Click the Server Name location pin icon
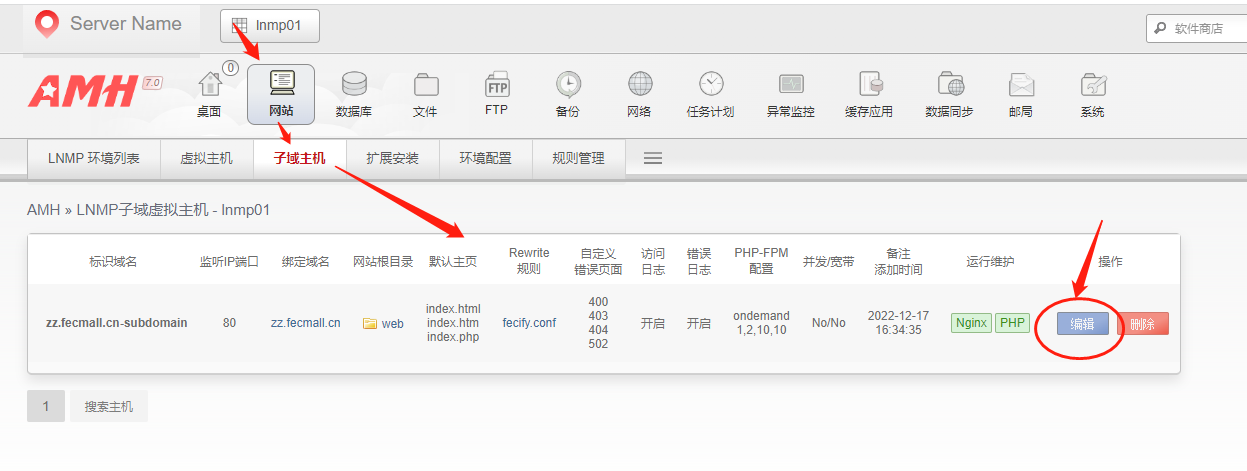Screen dimensions: 1247x471 coord(46,24)
